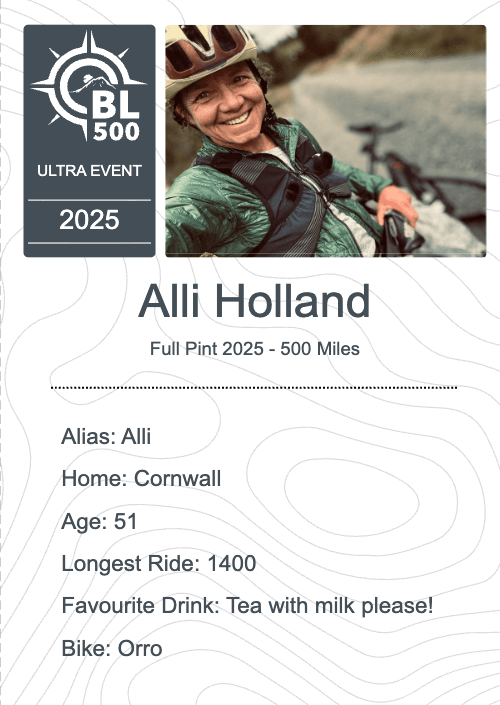Click the dotted divider line under the subtitle
Screen dimensions: 500x705
pyautogui.click(x=254, y=387)
